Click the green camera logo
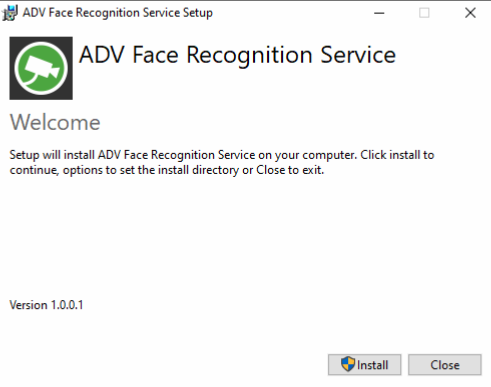Image resolution: width=491 pixels, height=387 pixels. coord(41,68)
